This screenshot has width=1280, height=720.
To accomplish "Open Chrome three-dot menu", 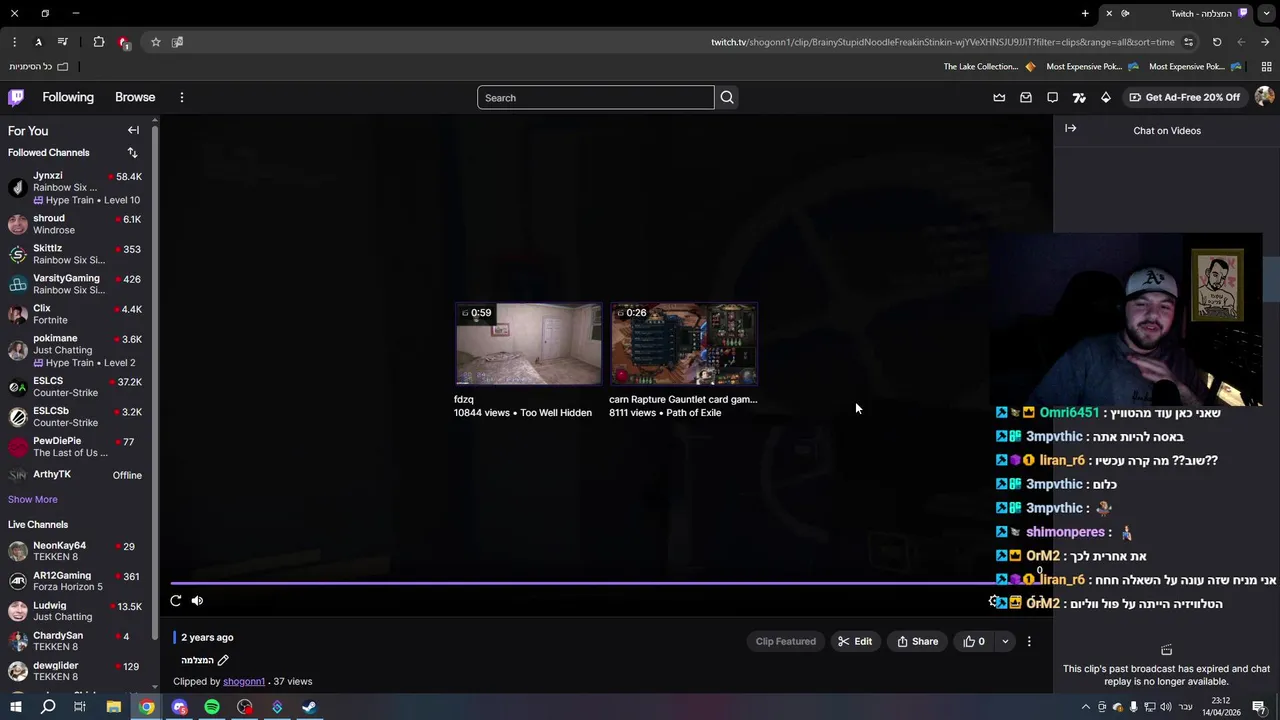I will click(14, 42).
